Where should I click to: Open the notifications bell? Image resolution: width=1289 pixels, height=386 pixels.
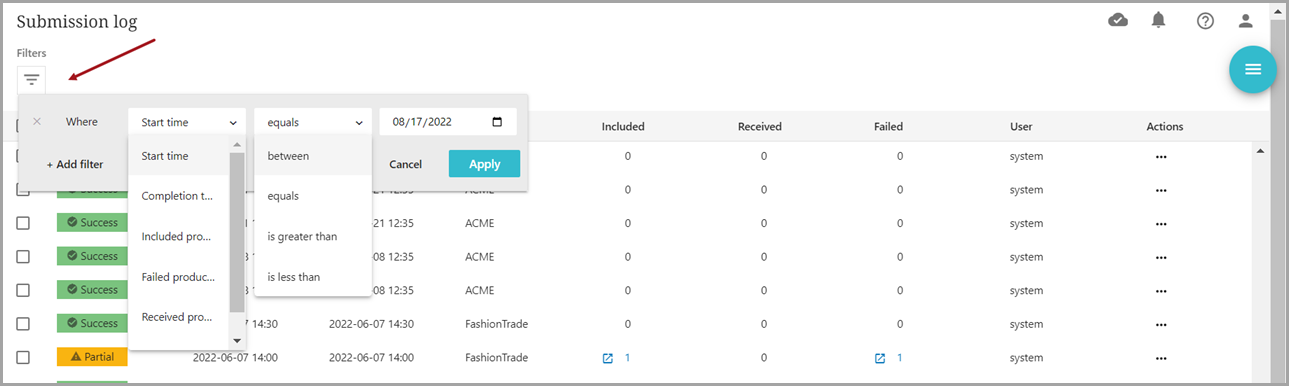(x=1159, y=20)
